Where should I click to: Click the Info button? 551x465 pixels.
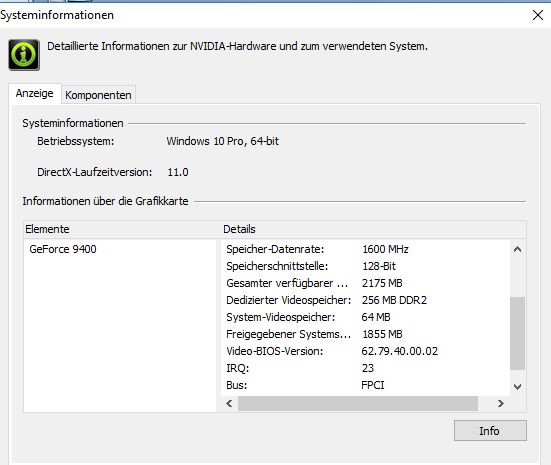pos(490,431)
